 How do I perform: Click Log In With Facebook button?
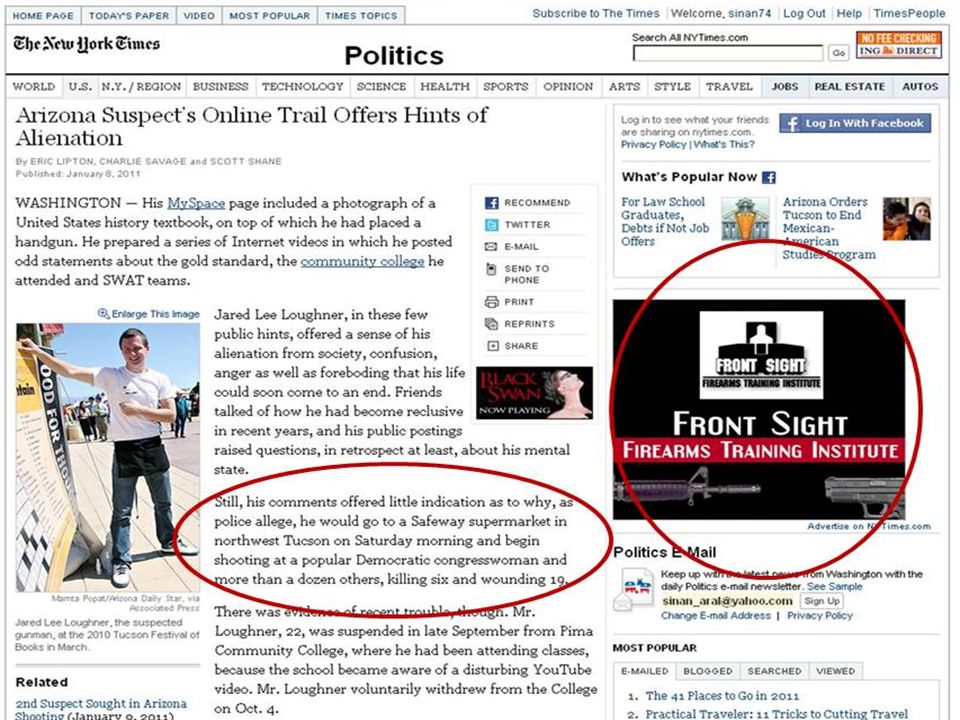pos(855,123)
